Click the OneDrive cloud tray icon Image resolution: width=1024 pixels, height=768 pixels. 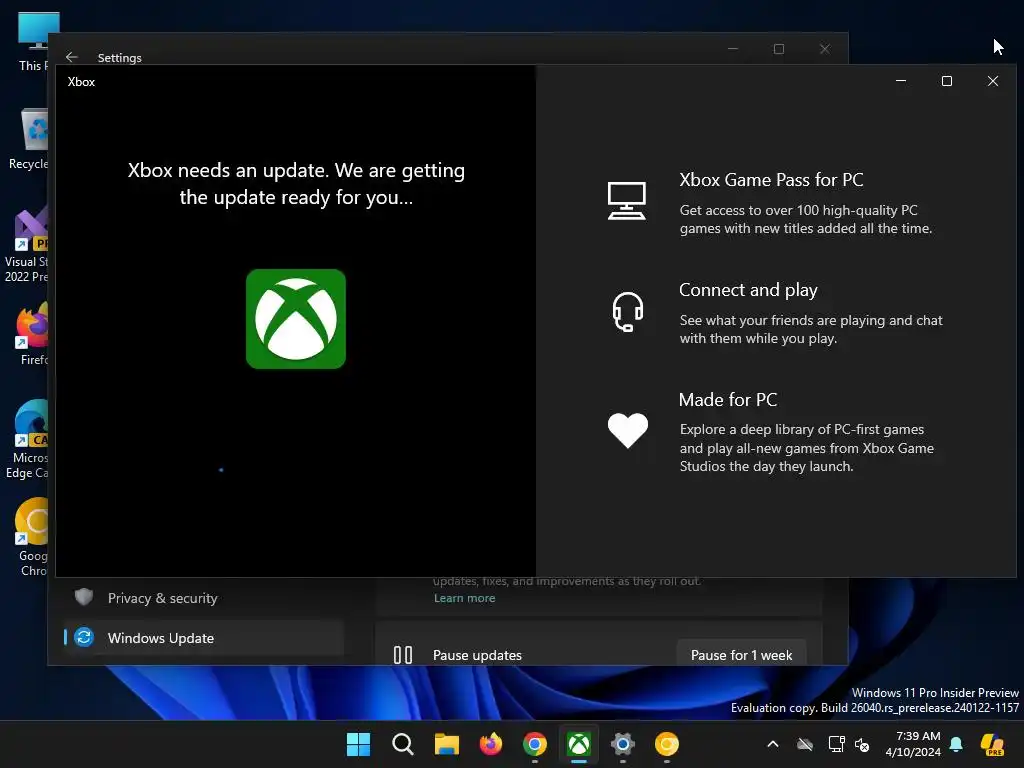tap(805, 744)
